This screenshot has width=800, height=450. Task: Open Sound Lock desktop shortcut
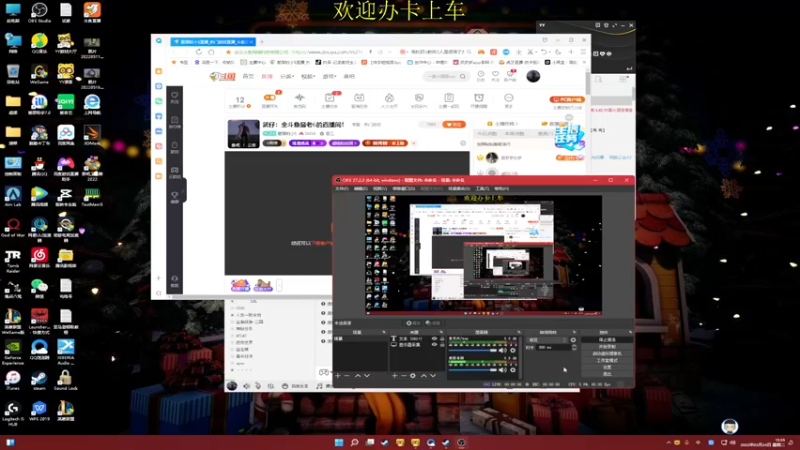(65, 381)
